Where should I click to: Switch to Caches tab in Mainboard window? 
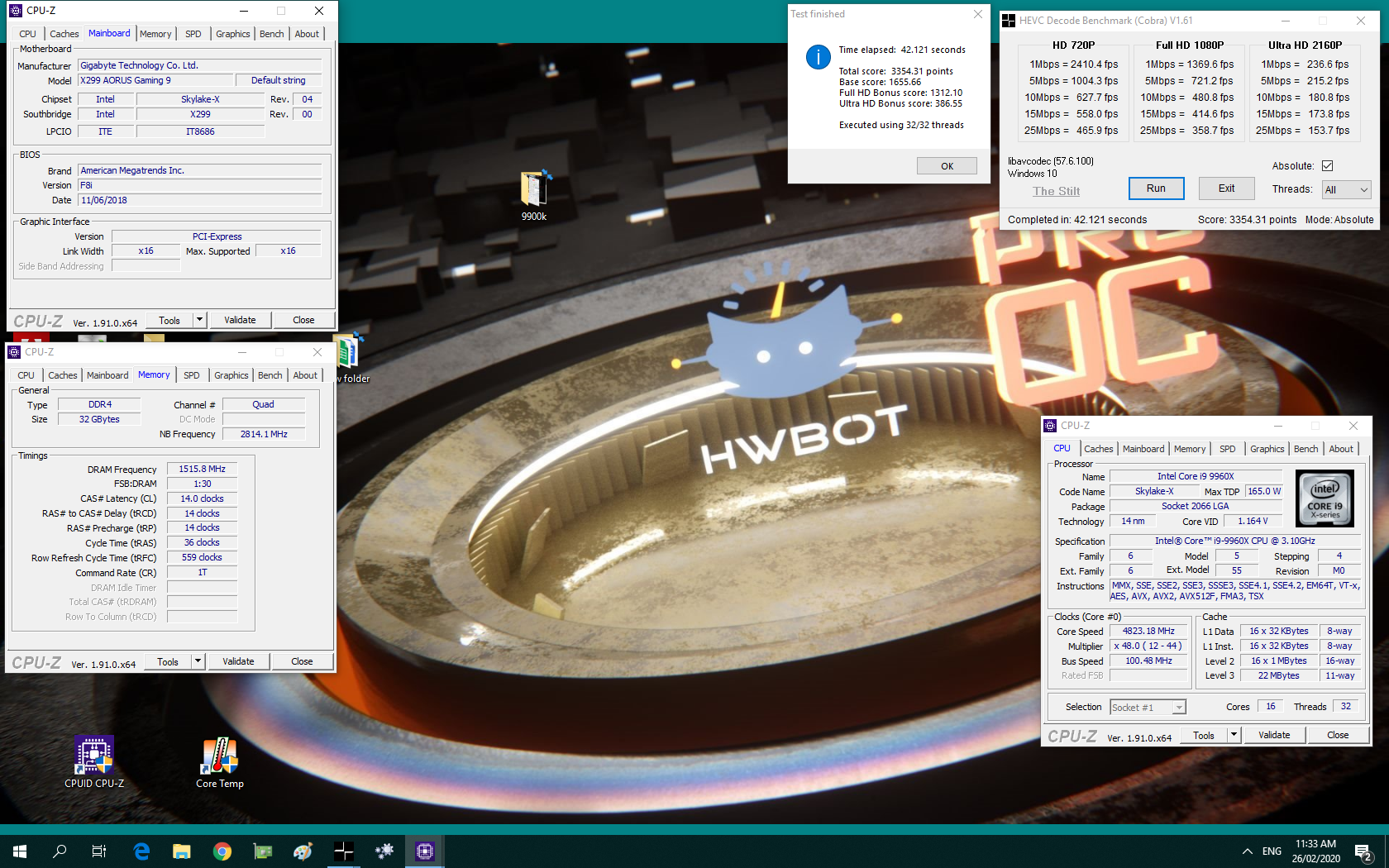[64, 34]
